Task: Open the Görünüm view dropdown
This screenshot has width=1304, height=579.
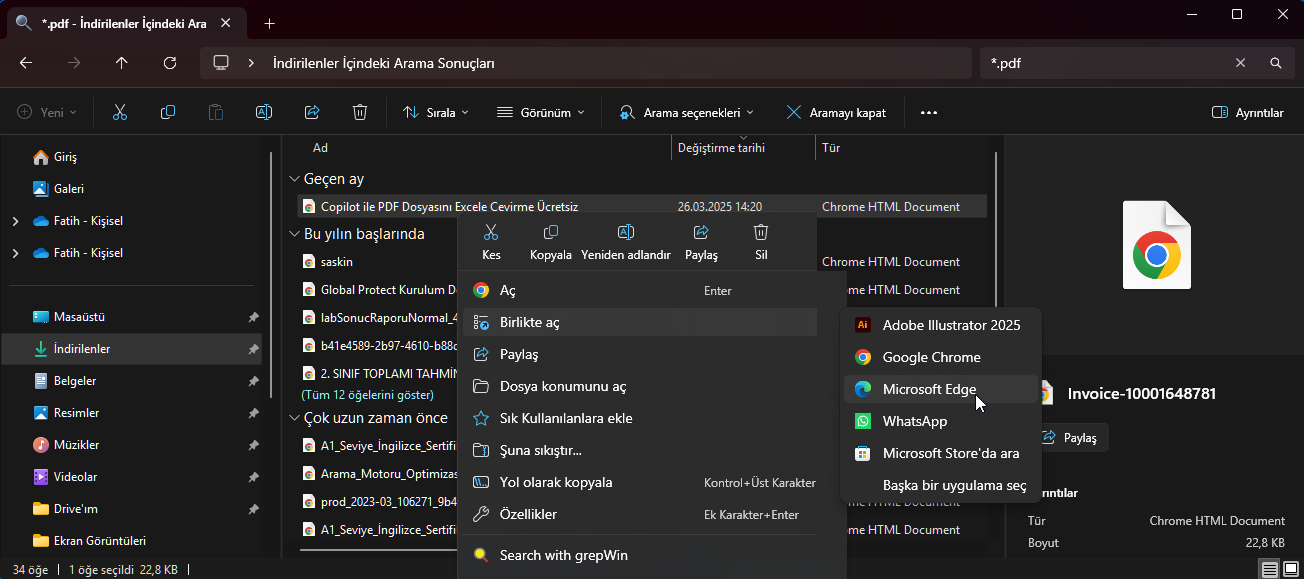Action: [x=541, y=113]
